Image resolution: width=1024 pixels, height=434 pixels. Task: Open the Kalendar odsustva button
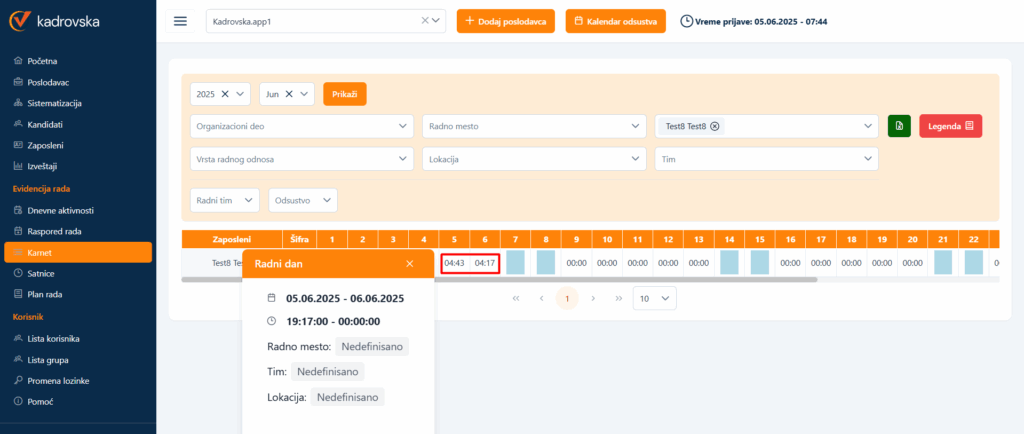click(x=615, y=21)
